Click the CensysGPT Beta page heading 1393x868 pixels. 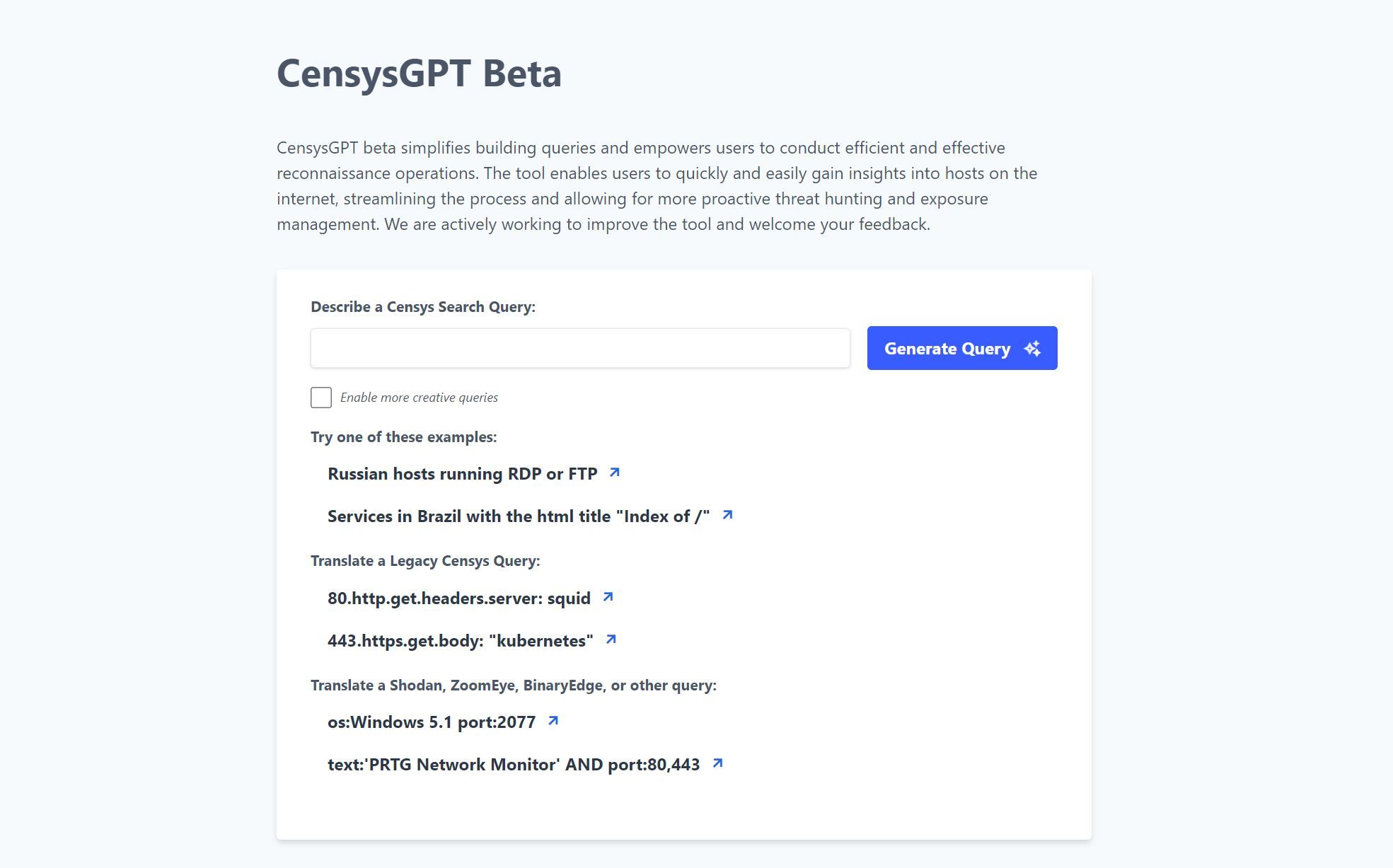tap(419, 73)
